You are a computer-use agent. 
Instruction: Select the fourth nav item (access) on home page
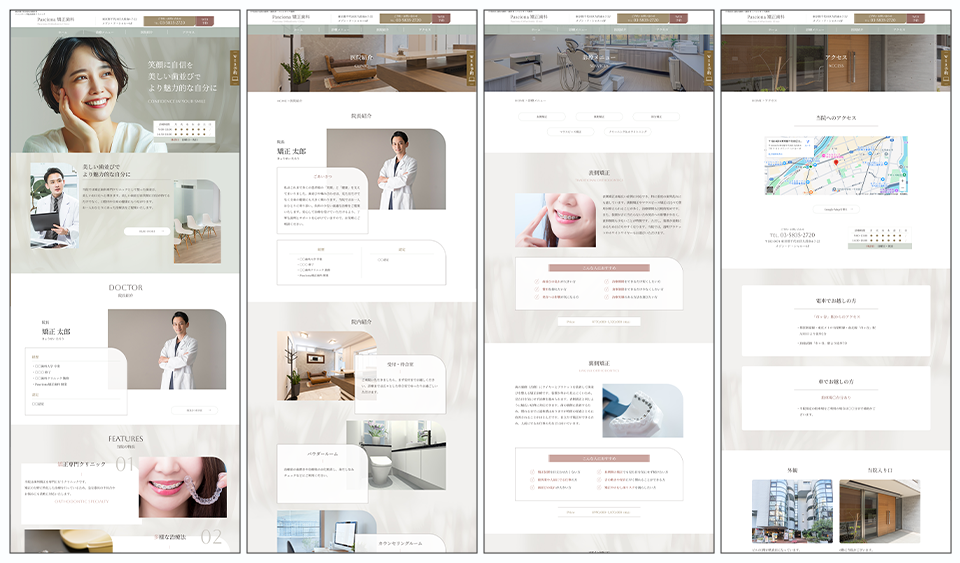189,32
